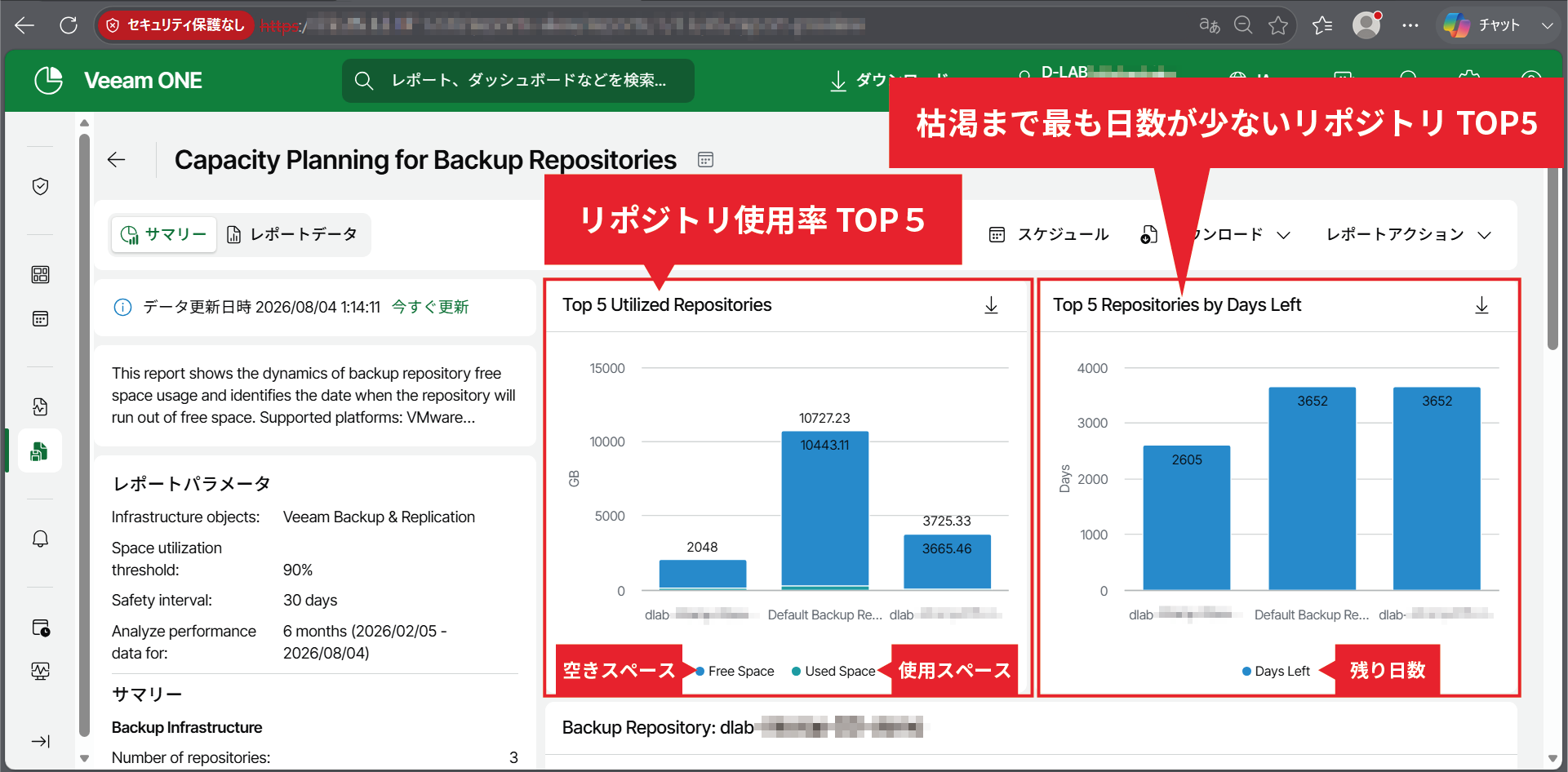1568x772 pixels.
Task: Open the browser profile avatar
Action: coord(1366,25)
